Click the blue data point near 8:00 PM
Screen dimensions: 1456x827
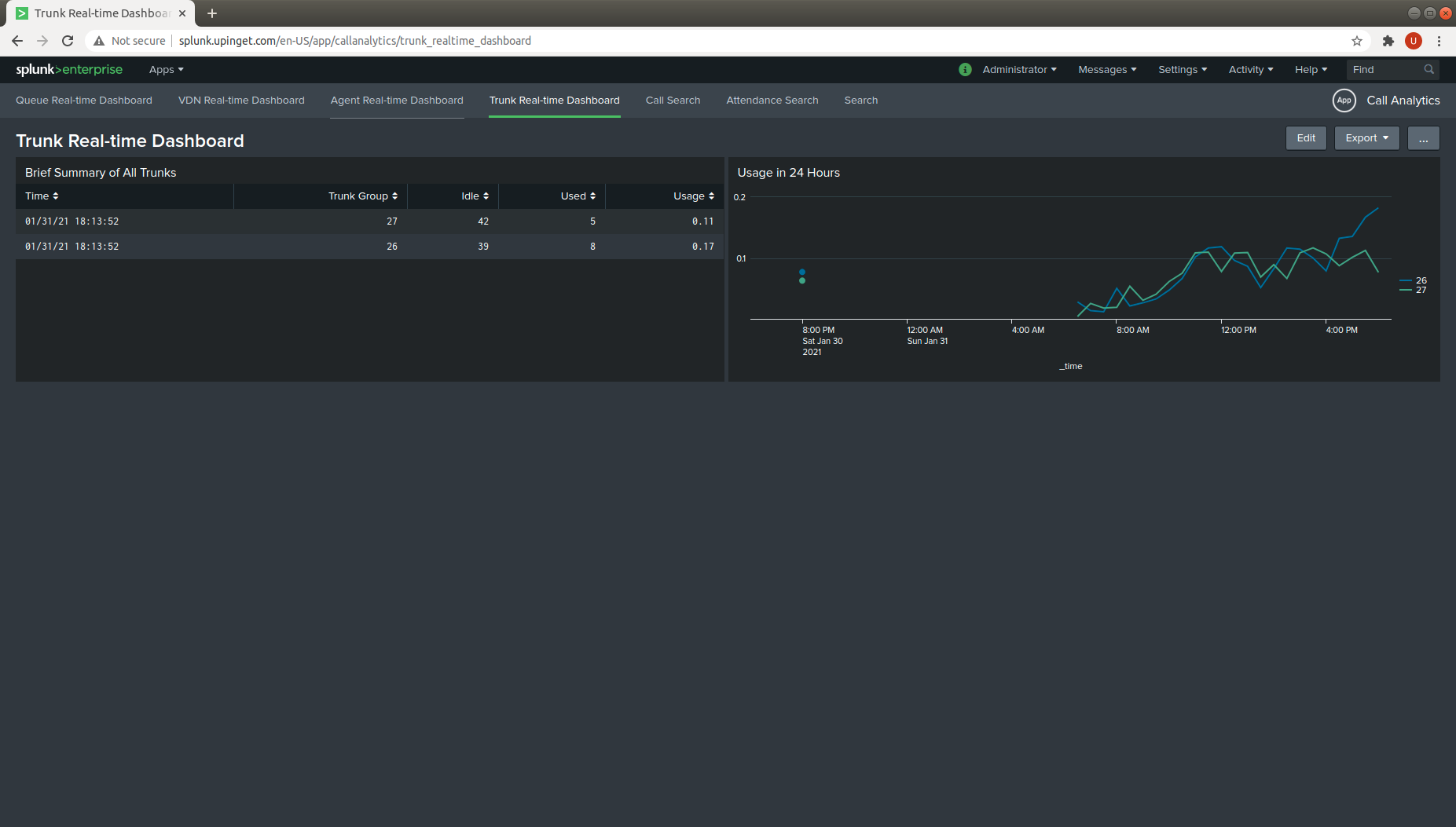pyautogui.click(x=802, y=273)
